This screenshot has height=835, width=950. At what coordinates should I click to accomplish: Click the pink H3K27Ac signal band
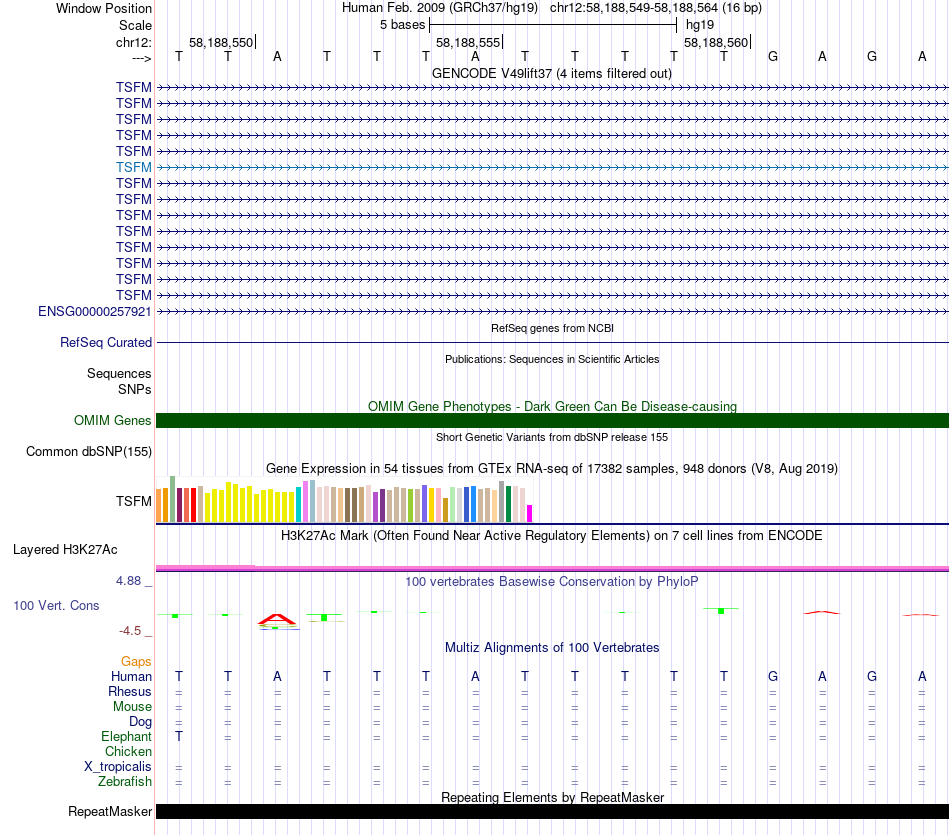(x=553, y=568)
